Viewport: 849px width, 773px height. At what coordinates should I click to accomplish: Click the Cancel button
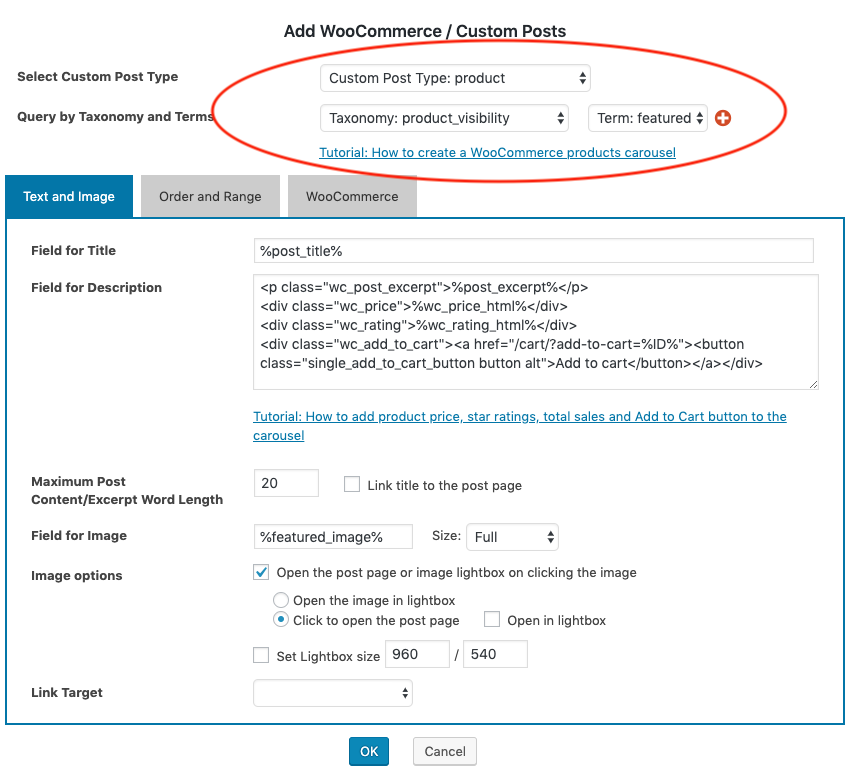445,752
